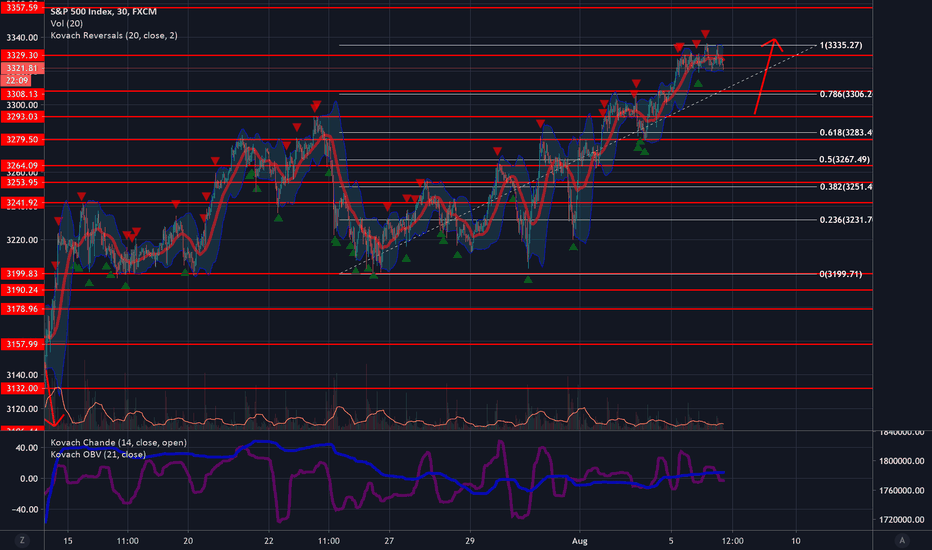Click the 3321.81 current price label
932x550 pixels.
pyautogui.click(x=22, y=68)
